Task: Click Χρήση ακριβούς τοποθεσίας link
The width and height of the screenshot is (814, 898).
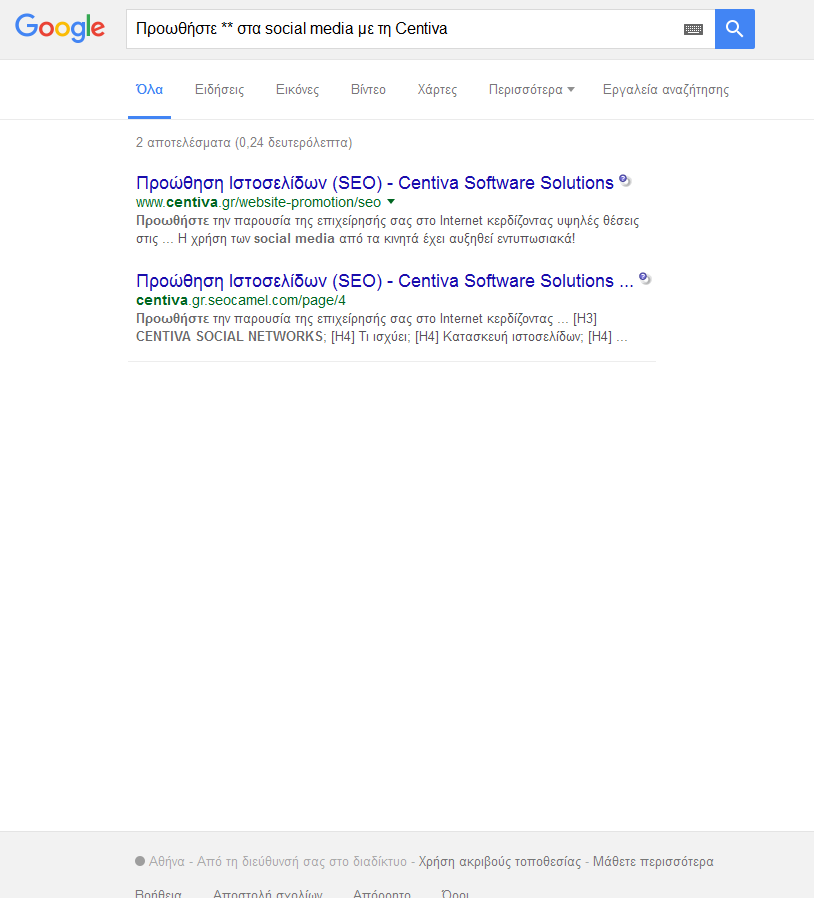Action: [500, 861]
